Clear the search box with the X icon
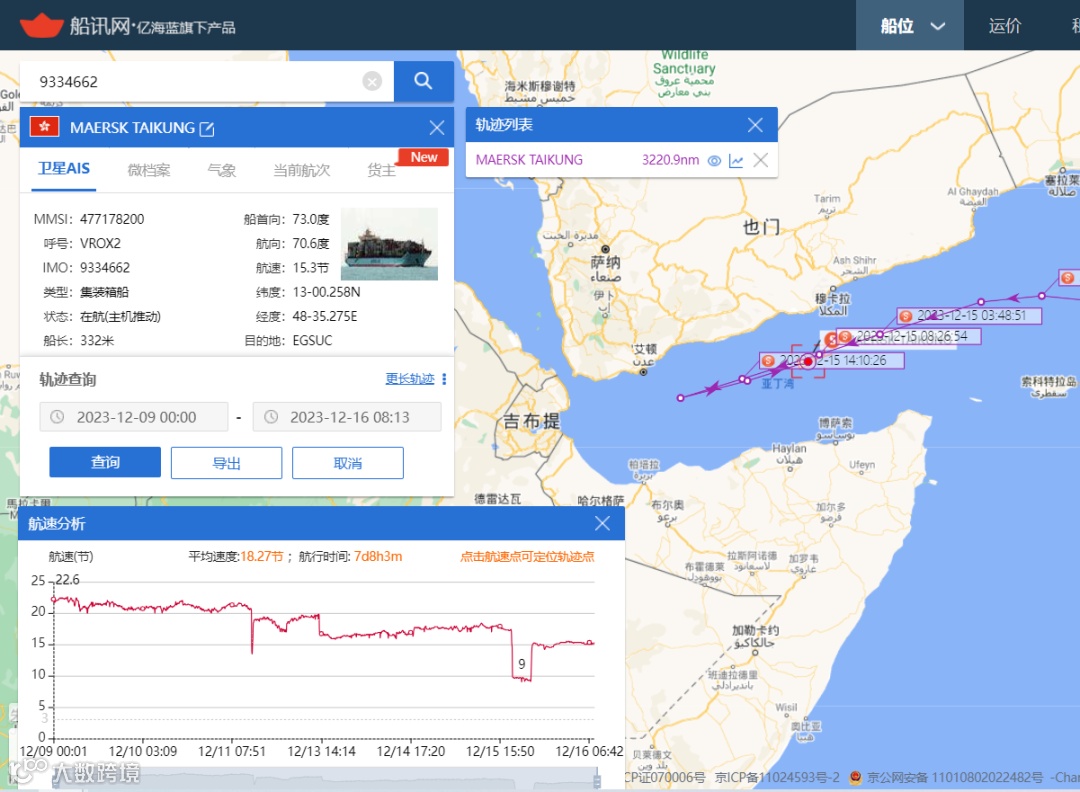 [x=372, y=82]
